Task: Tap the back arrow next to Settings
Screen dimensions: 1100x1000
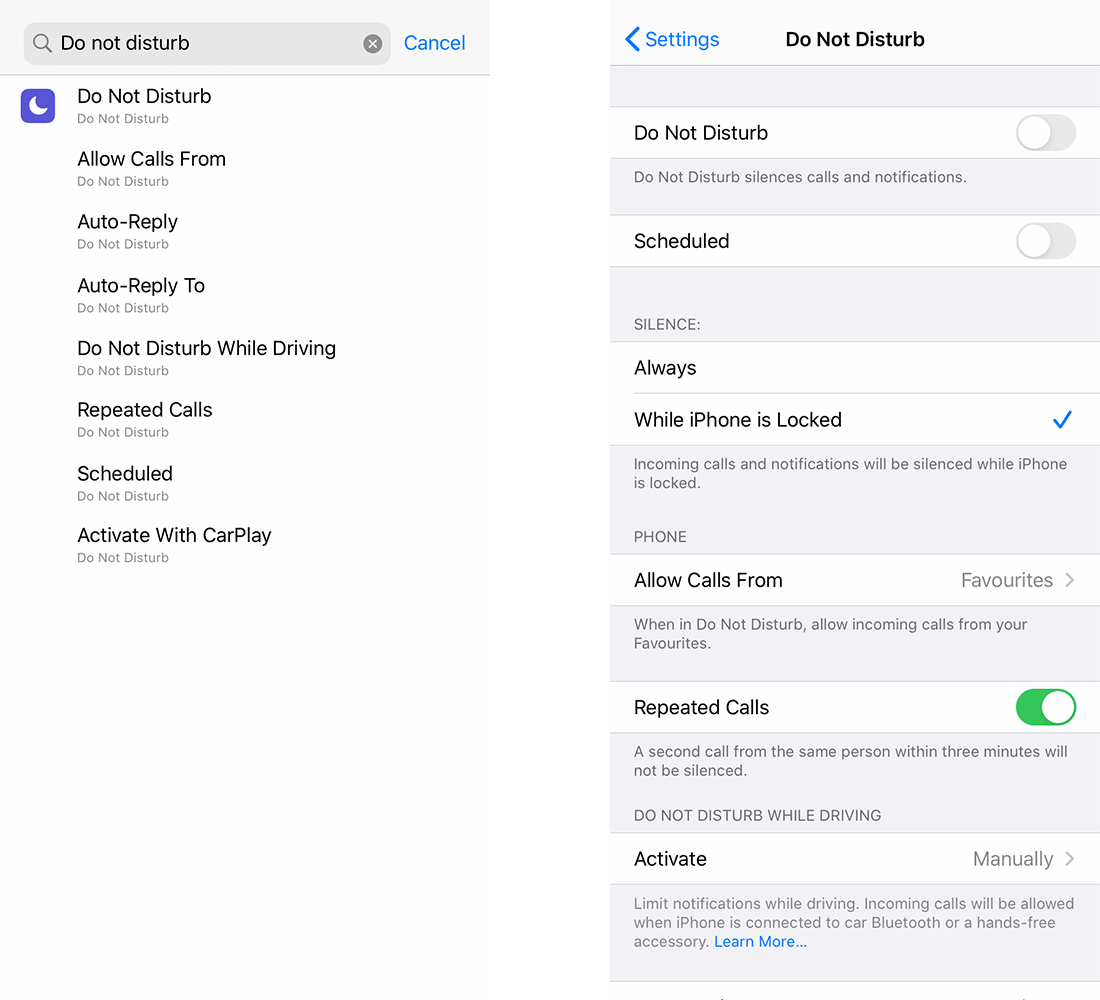Action: [x=632, y=39]
